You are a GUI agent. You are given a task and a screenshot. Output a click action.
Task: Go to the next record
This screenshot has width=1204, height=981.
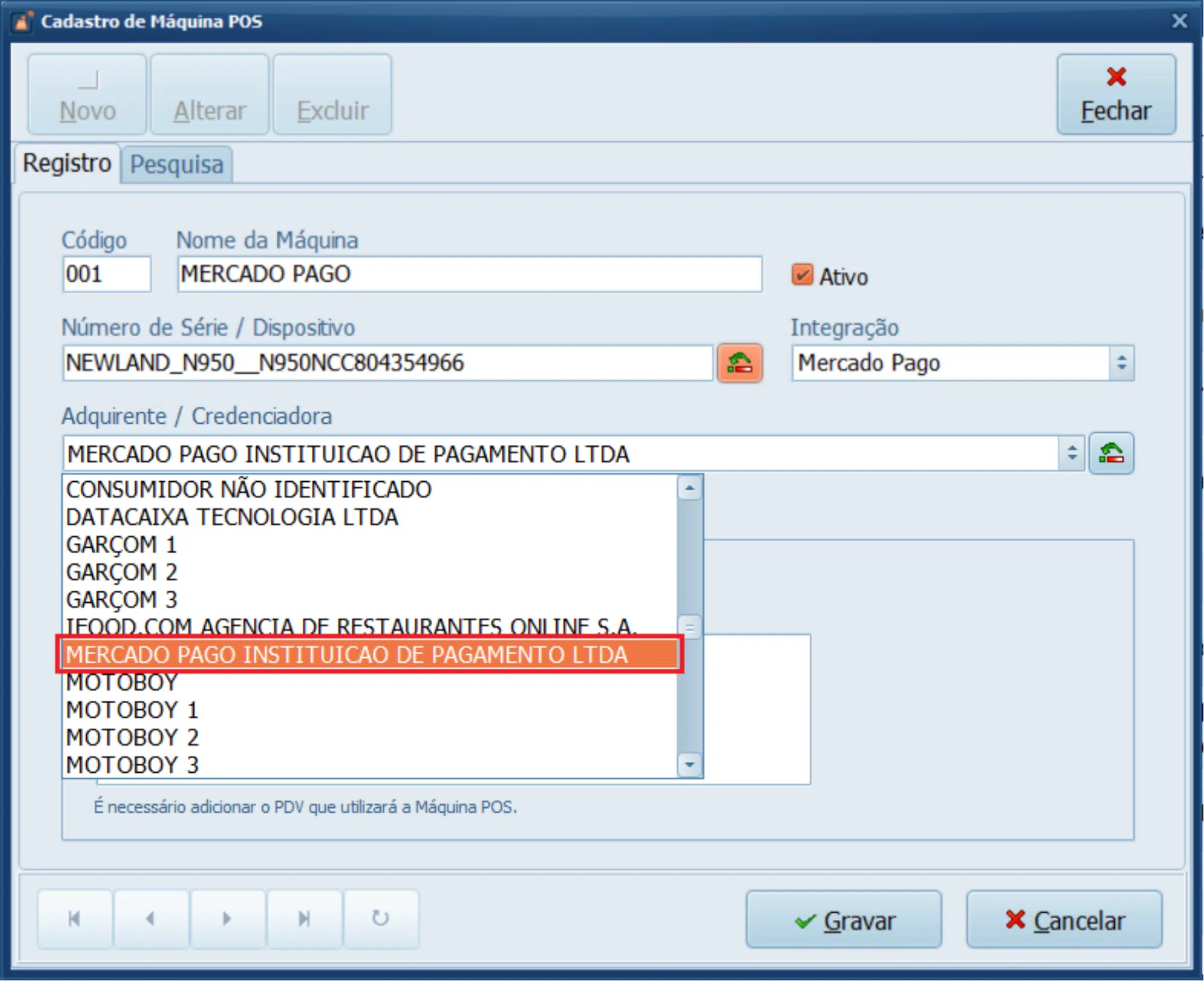click(x=228, y=919)
